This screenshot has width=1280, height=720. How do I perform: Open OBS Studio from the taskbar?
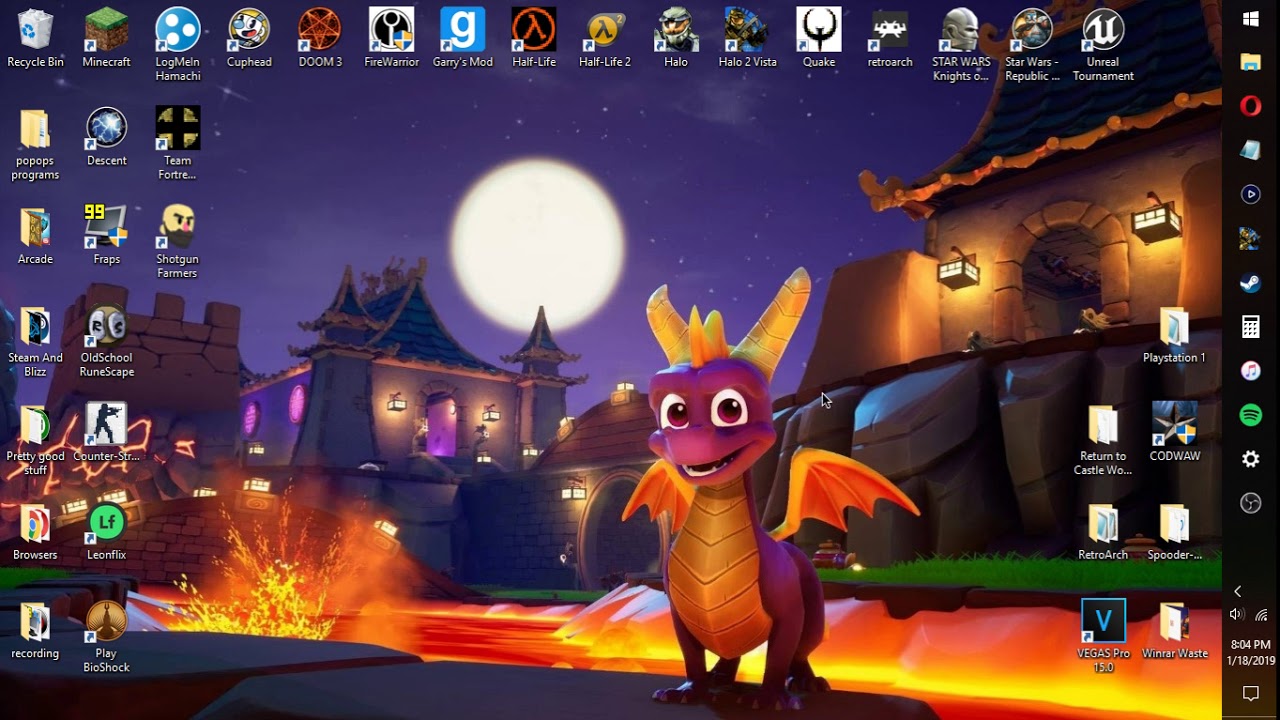click(1251, 503)
